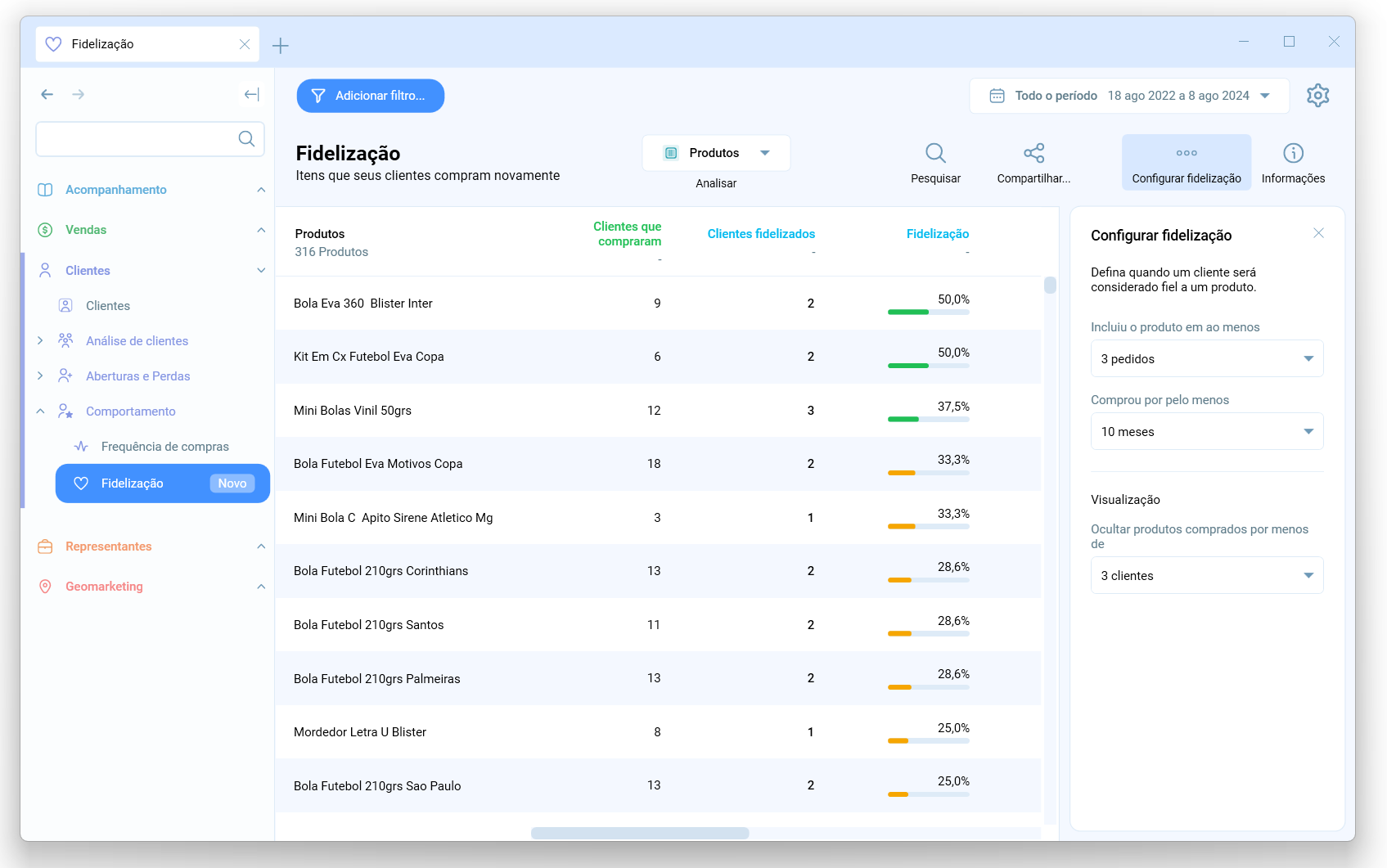Select Bola Futebol 210grs Corinthians row
Screen dimensions: 1387x868
(x=658, y=571)
